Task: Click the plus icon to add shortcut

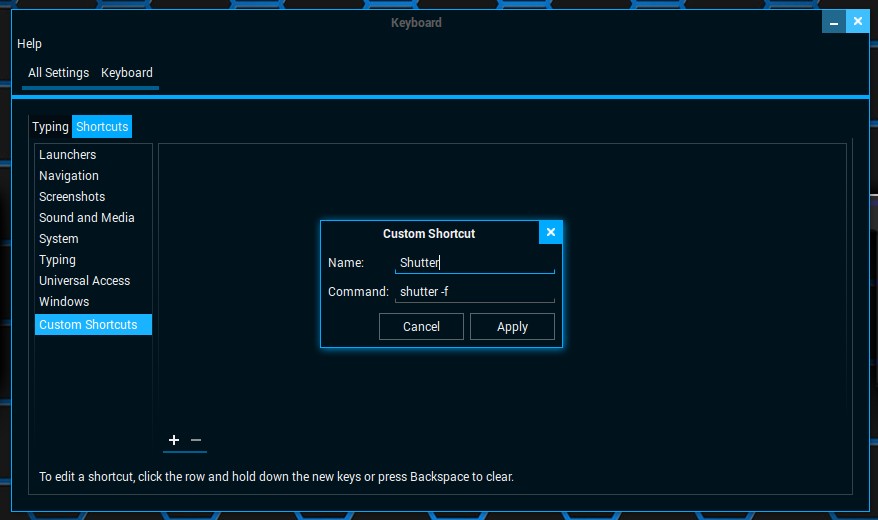Action: [174, 440]
